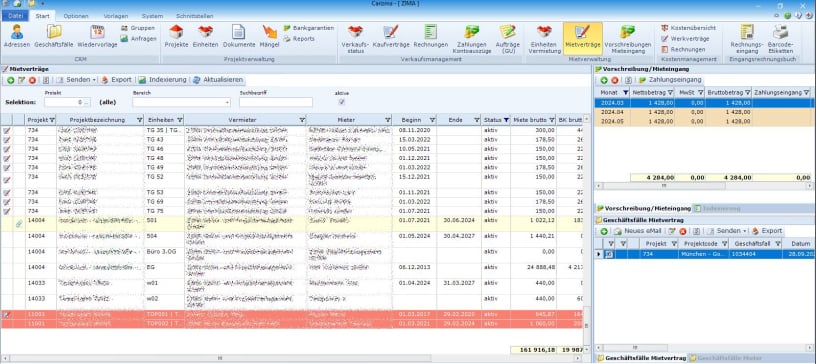Open the Vermieter column filter dropdown
The width and height of the screenshot is (816, 364).
pyautogui.click(x=302, y=120)
